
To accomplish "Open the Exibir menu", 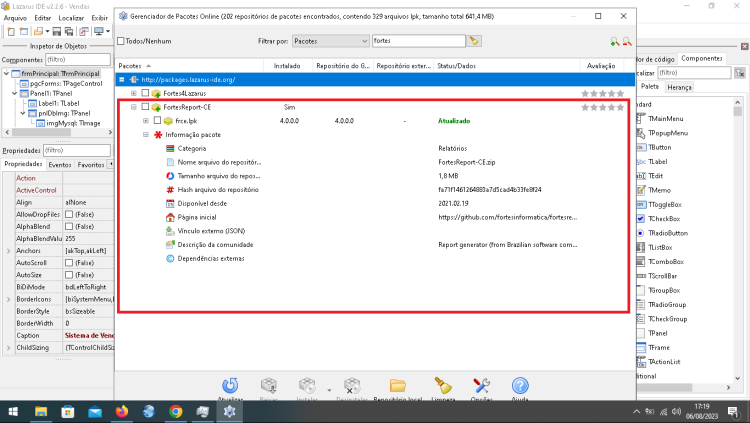I will [x=99, y=18].
